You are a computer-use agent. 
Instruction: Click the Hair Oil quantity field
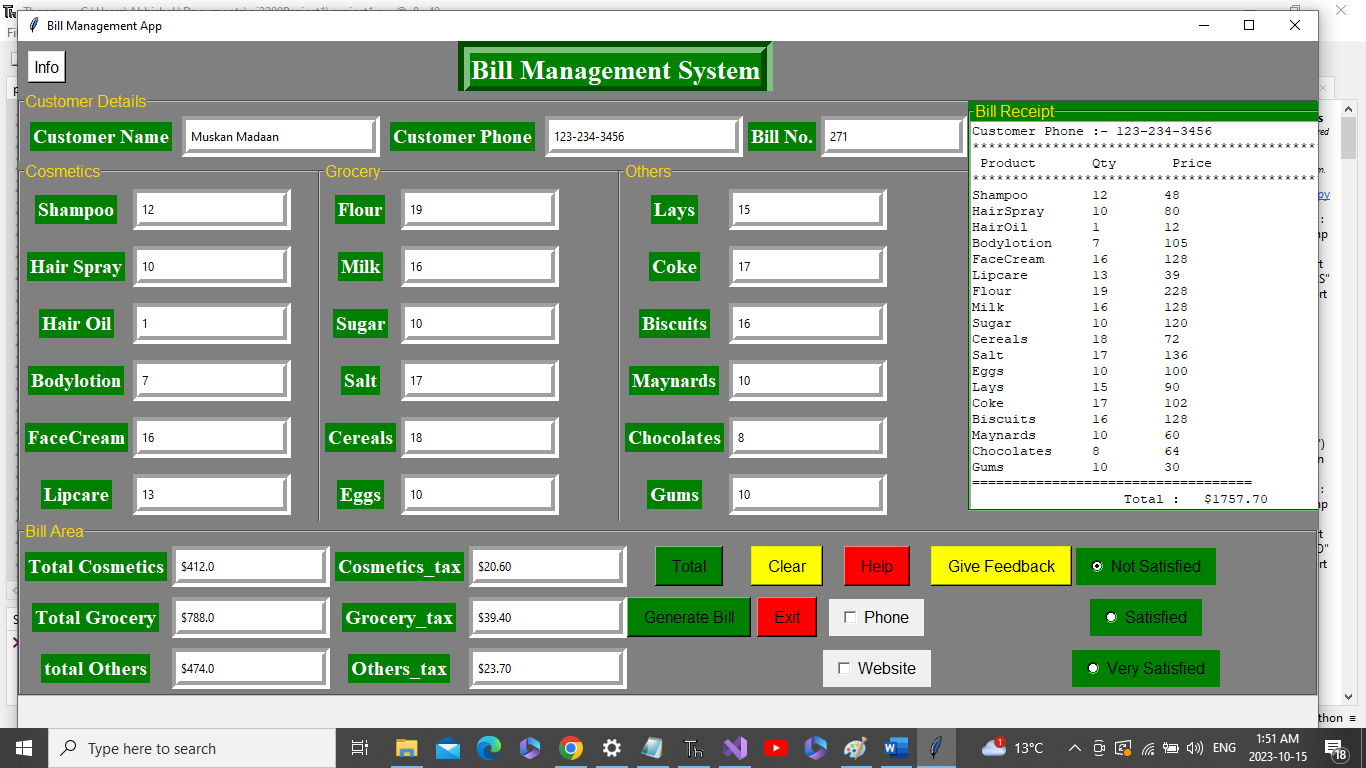pyautogui.click(x=211, y=324)
